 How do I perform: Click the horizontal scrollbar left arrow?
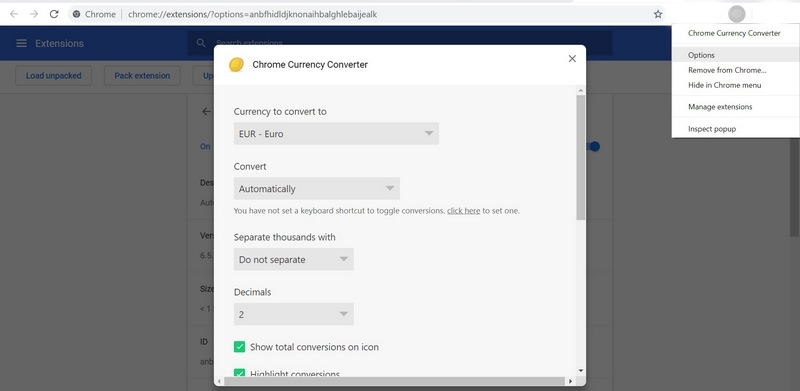tap(219, 381)
